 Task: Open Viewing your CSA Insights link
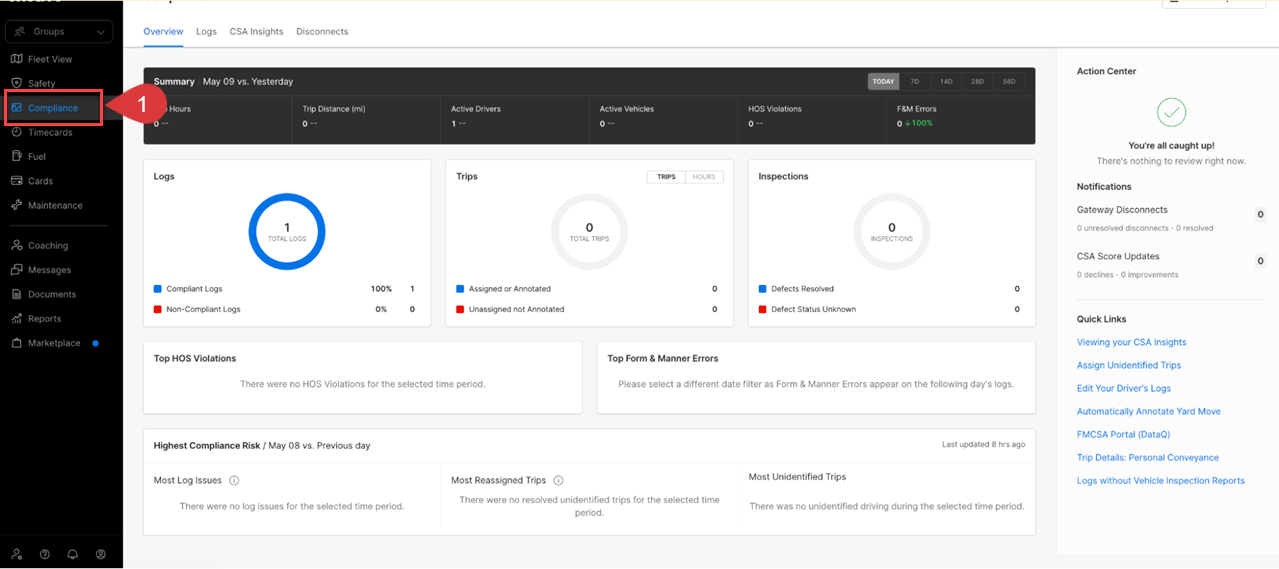(x=1131, y=342)
